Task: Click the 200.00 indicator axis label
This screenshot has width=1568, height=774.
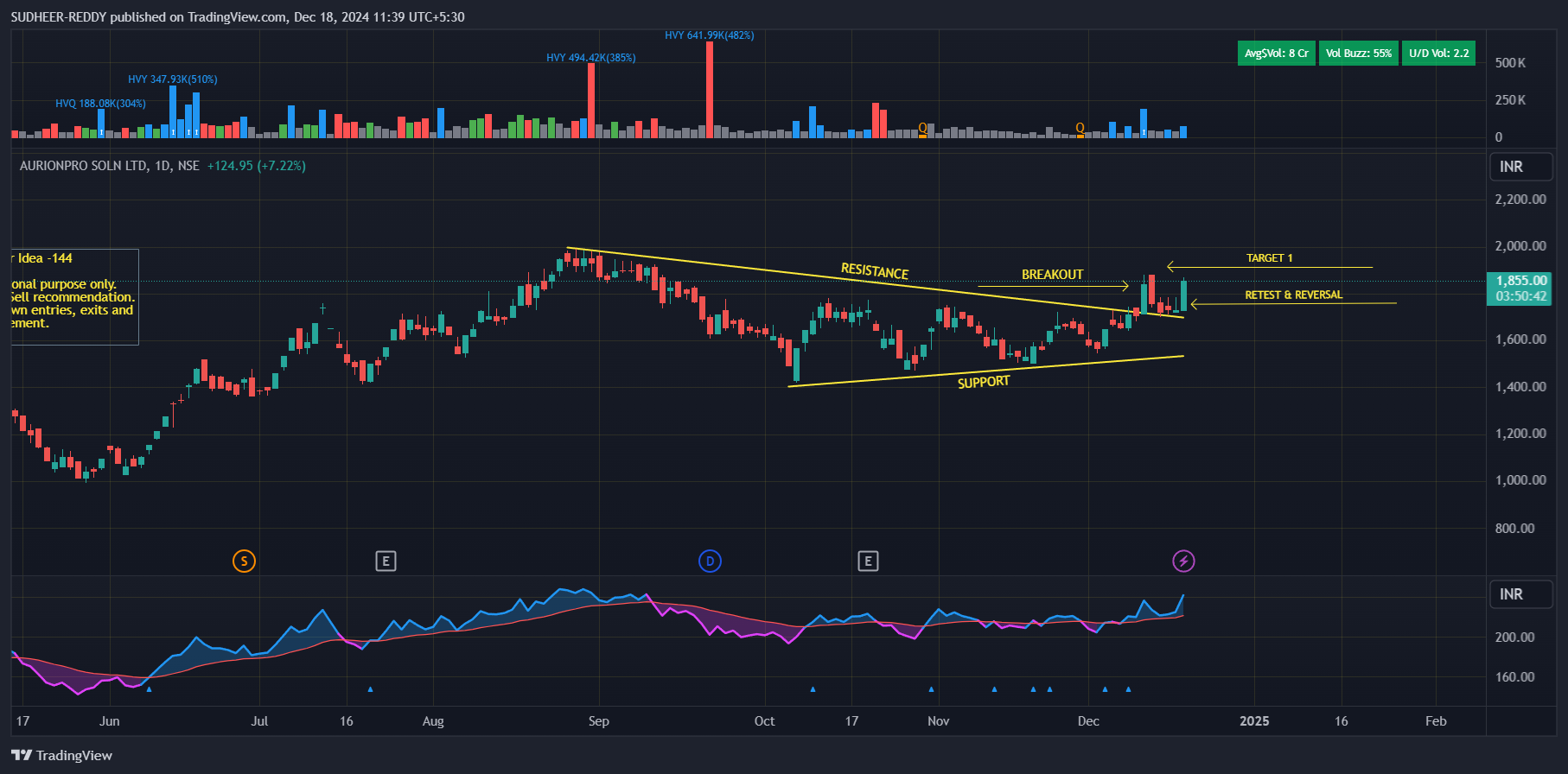Action: click(x=1514, y=638)
